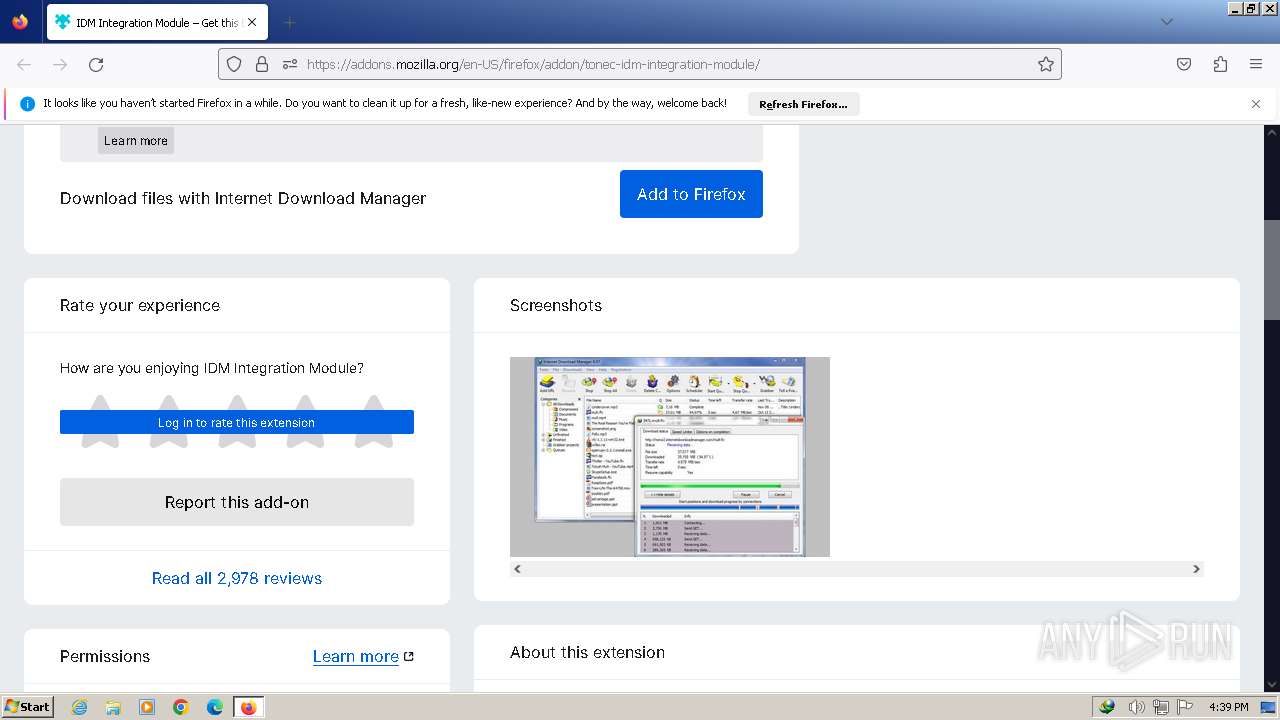Launch Internet Explorer from taskbar

[79, 707]
